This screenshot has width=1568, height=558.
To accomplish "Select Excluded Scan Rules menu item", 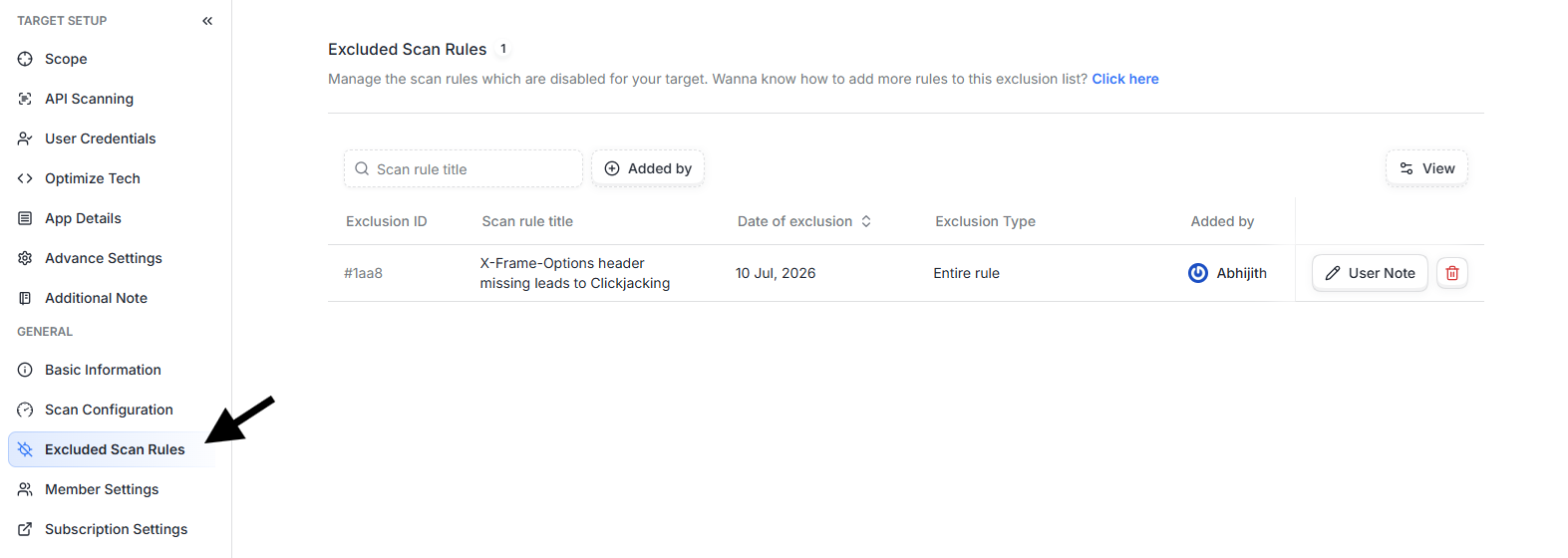I will (112, 449).
